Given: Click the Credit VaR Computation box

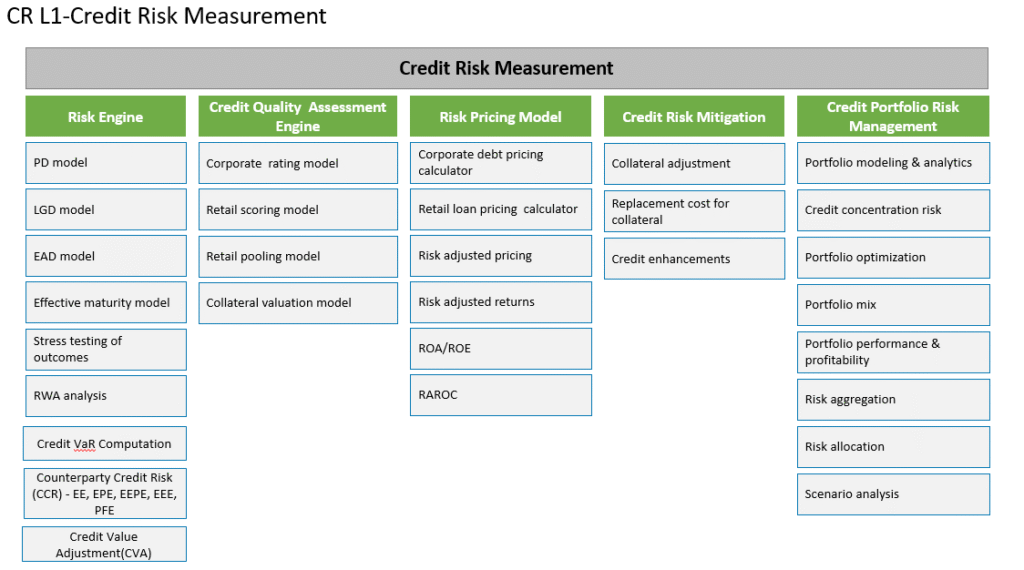Looking at the screenshot, I should pyautogui.click(x=104, y=444).
